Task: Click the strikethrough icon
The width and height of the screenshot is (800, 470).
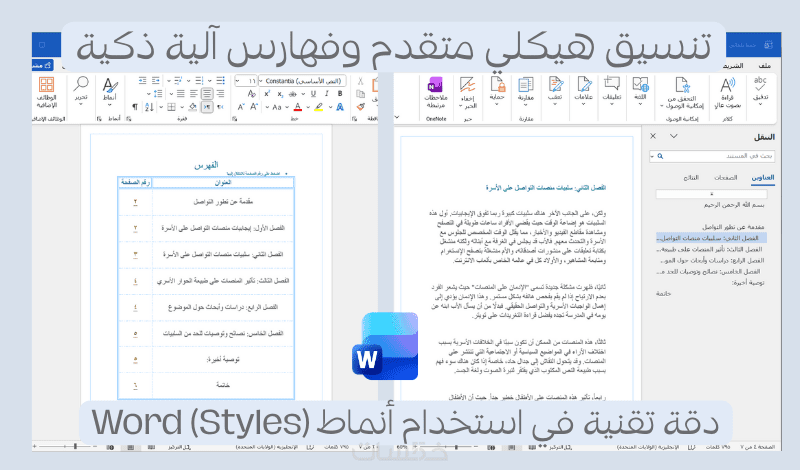Action: point(293,94)
